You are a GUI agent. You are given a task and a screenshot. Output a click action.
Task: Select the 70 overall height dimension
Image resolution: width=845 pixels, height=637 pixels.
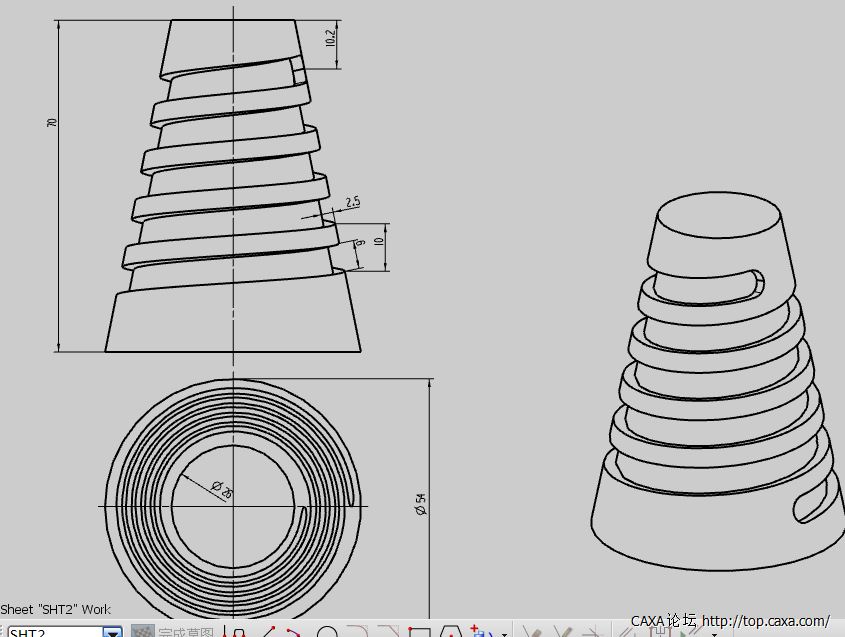click(52, 122)
